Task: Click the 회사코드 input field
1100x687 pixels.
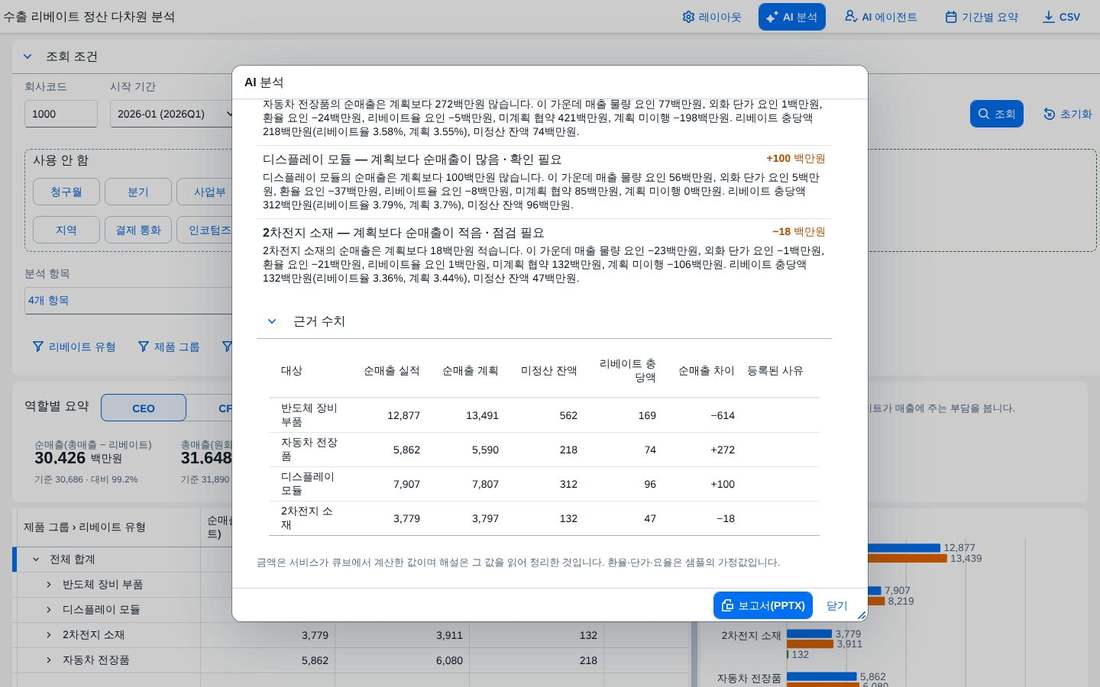Action: (x=61, y=114)
